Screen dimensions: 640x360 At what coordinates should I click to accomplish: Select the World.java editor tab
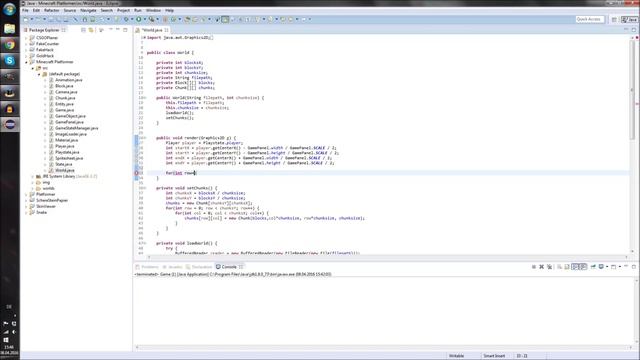click(x=152, y=30)
